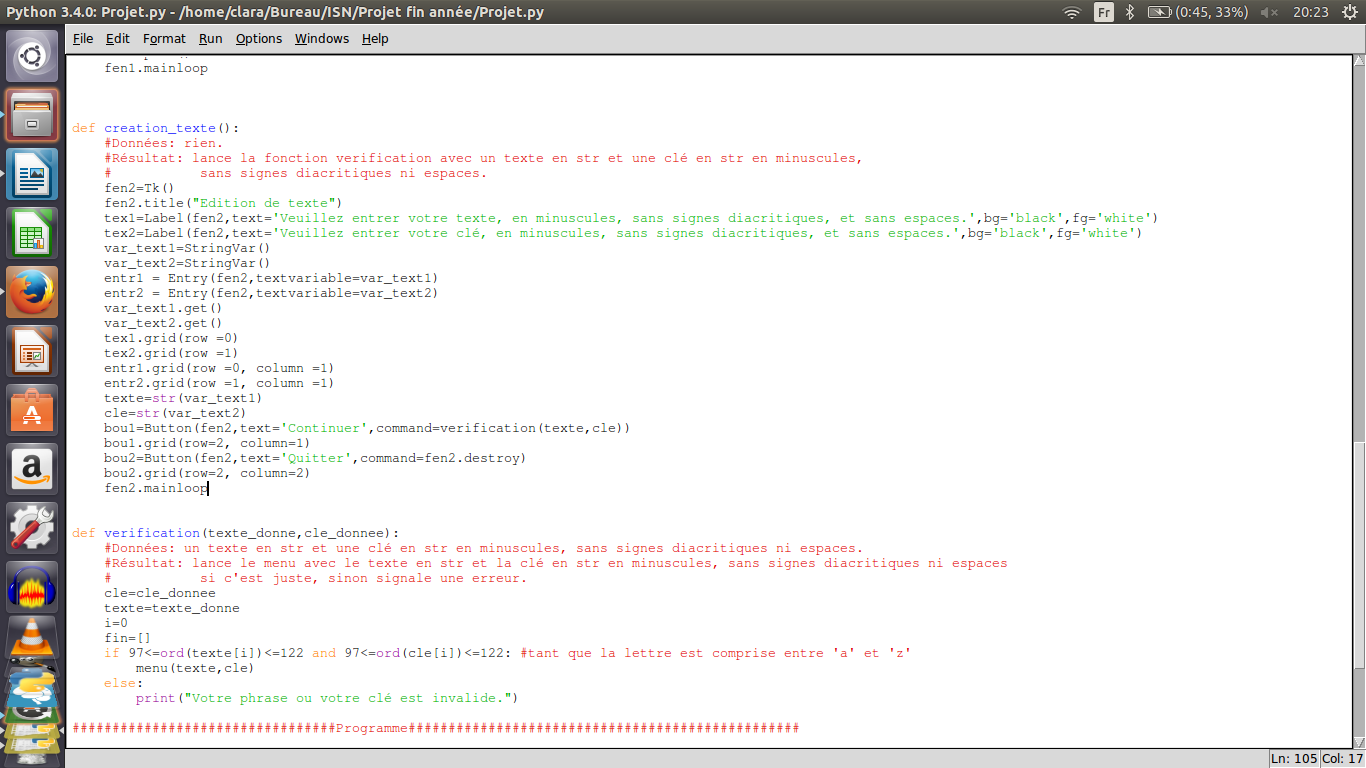
Task: Open the Files manager from the dock
Action: 32,115
